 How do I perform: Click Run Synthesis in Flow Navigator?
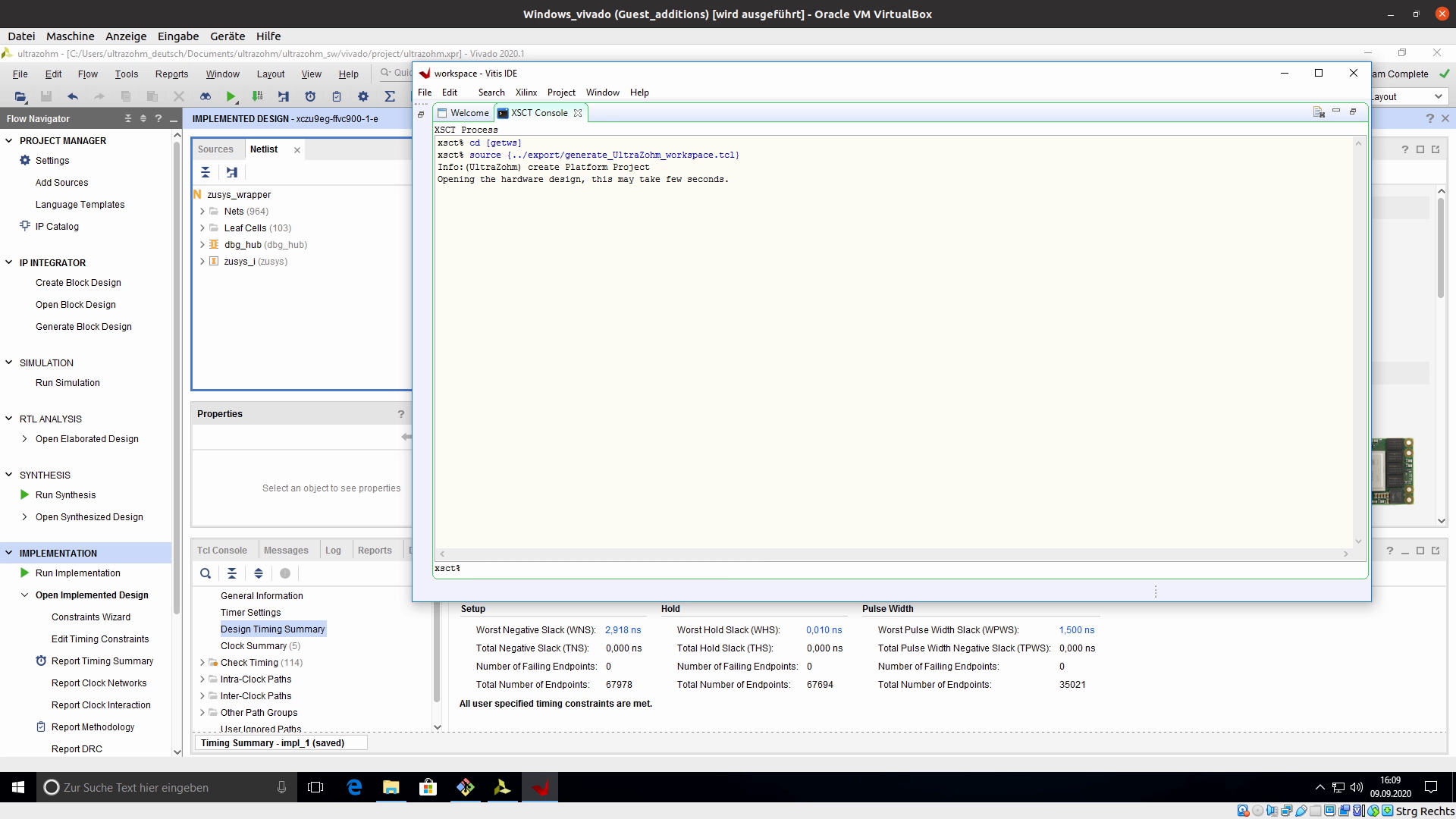tap(65, 495)
